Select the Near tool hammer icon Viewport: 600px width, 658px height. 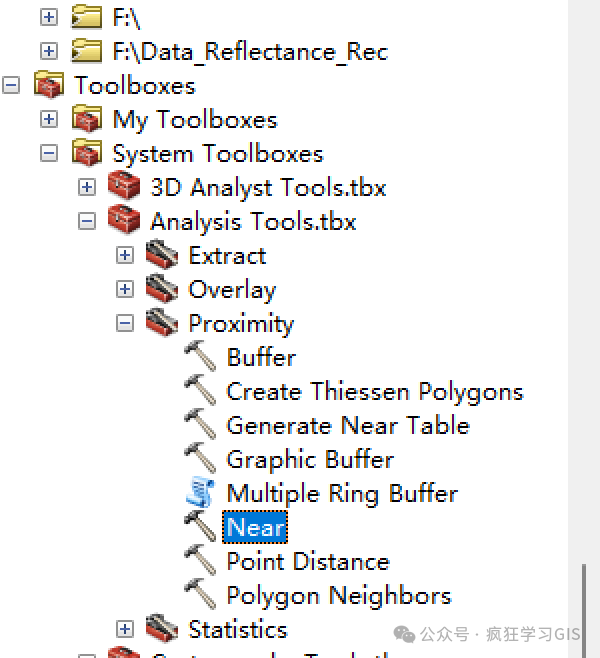coord(201,526)
